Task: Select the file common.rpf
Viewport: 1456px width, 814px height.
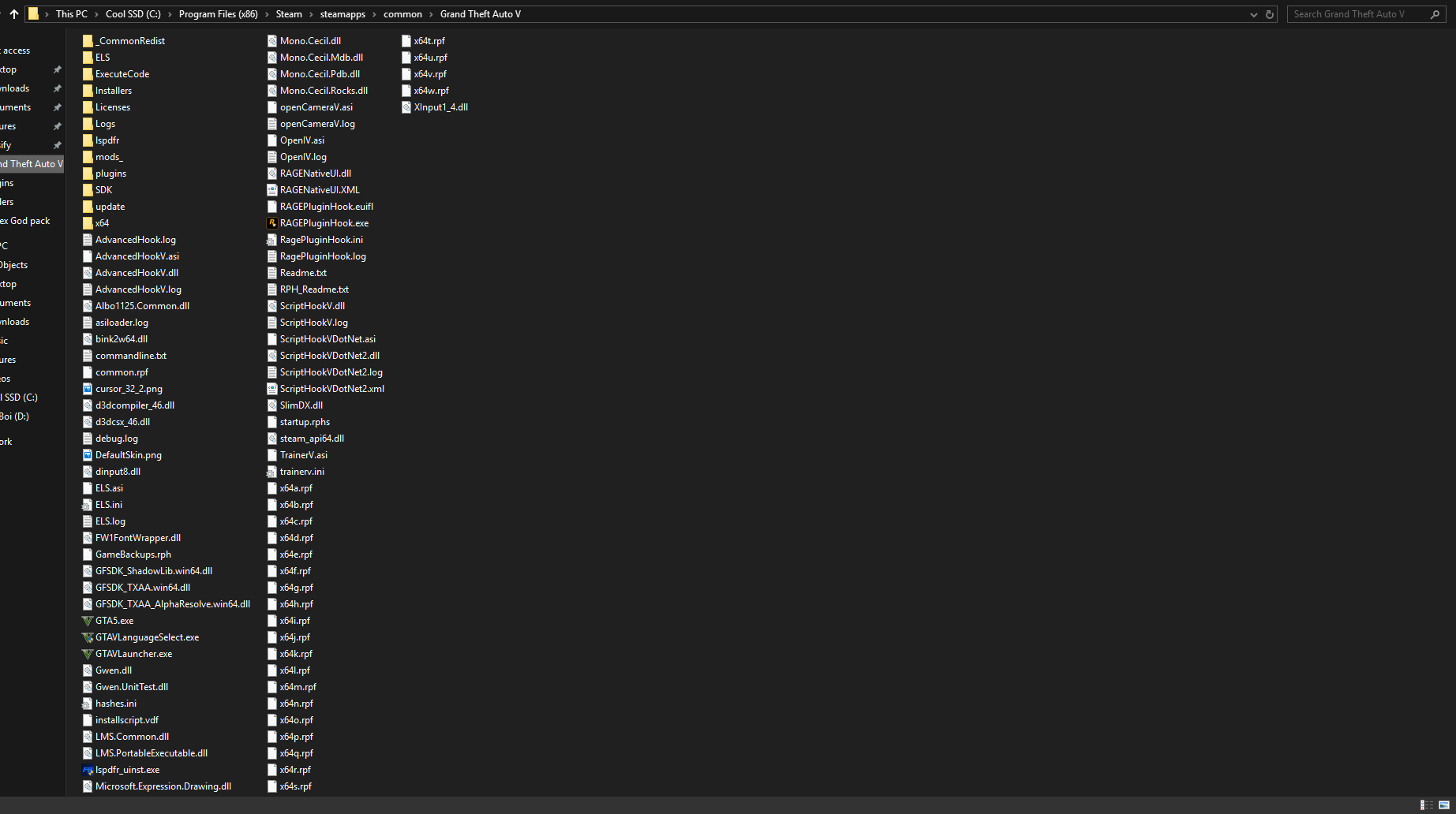Action: (x=122, y=372)
